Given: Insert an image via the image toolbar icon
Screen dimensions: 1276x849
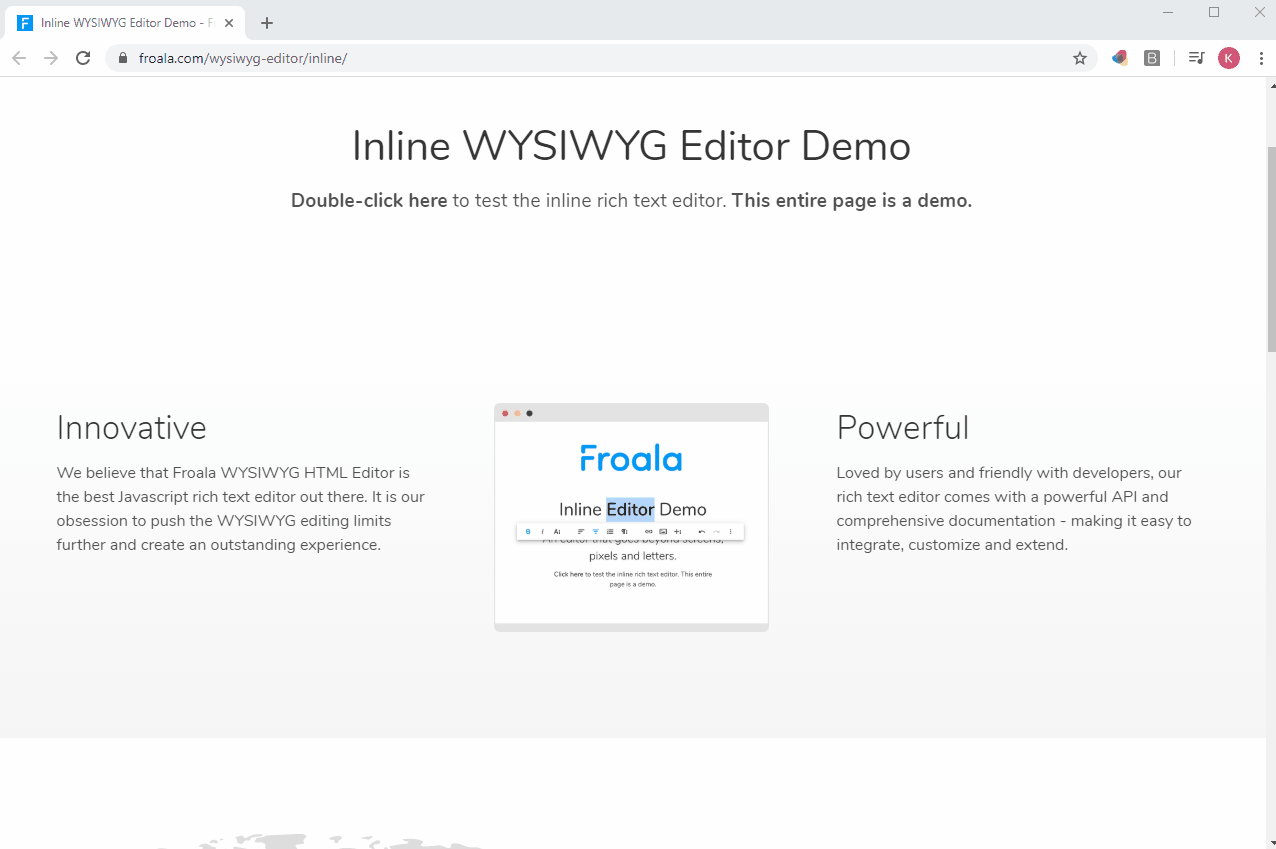Looking at the screenshot, I should (664, 531).
